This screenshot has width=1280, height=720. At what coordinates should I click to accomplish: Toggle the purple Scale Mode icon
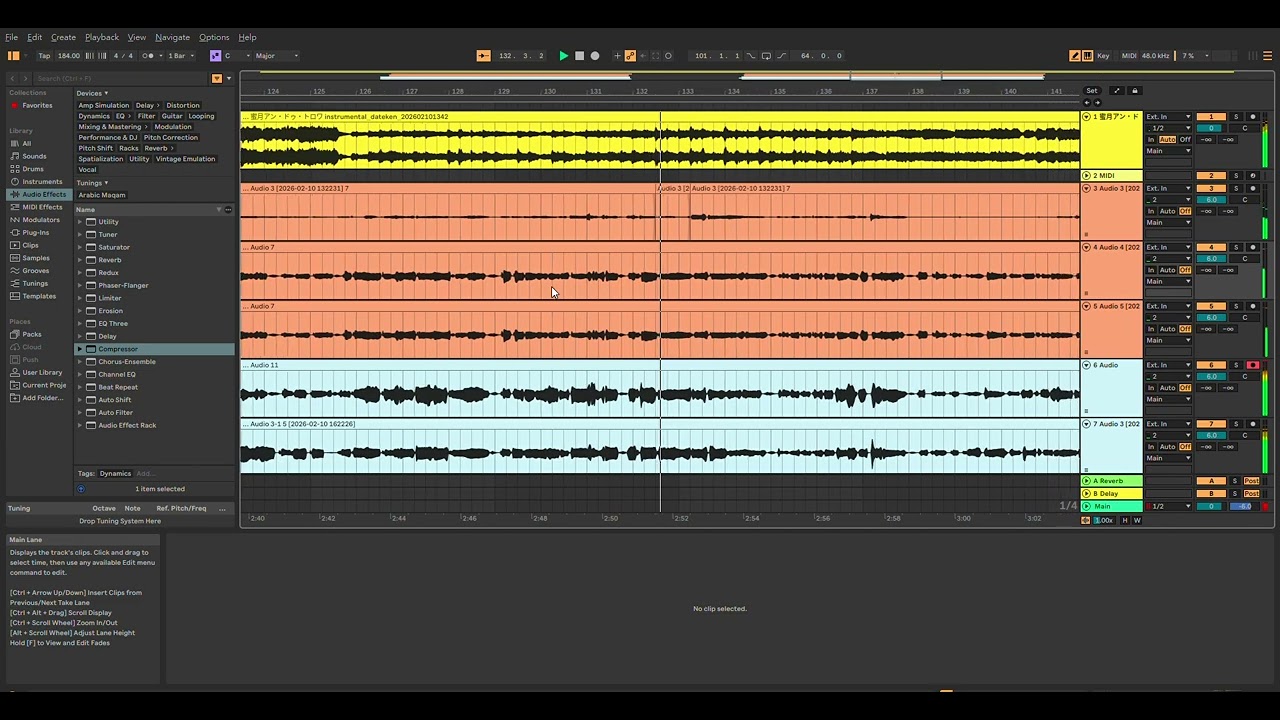tap(214, 56)
